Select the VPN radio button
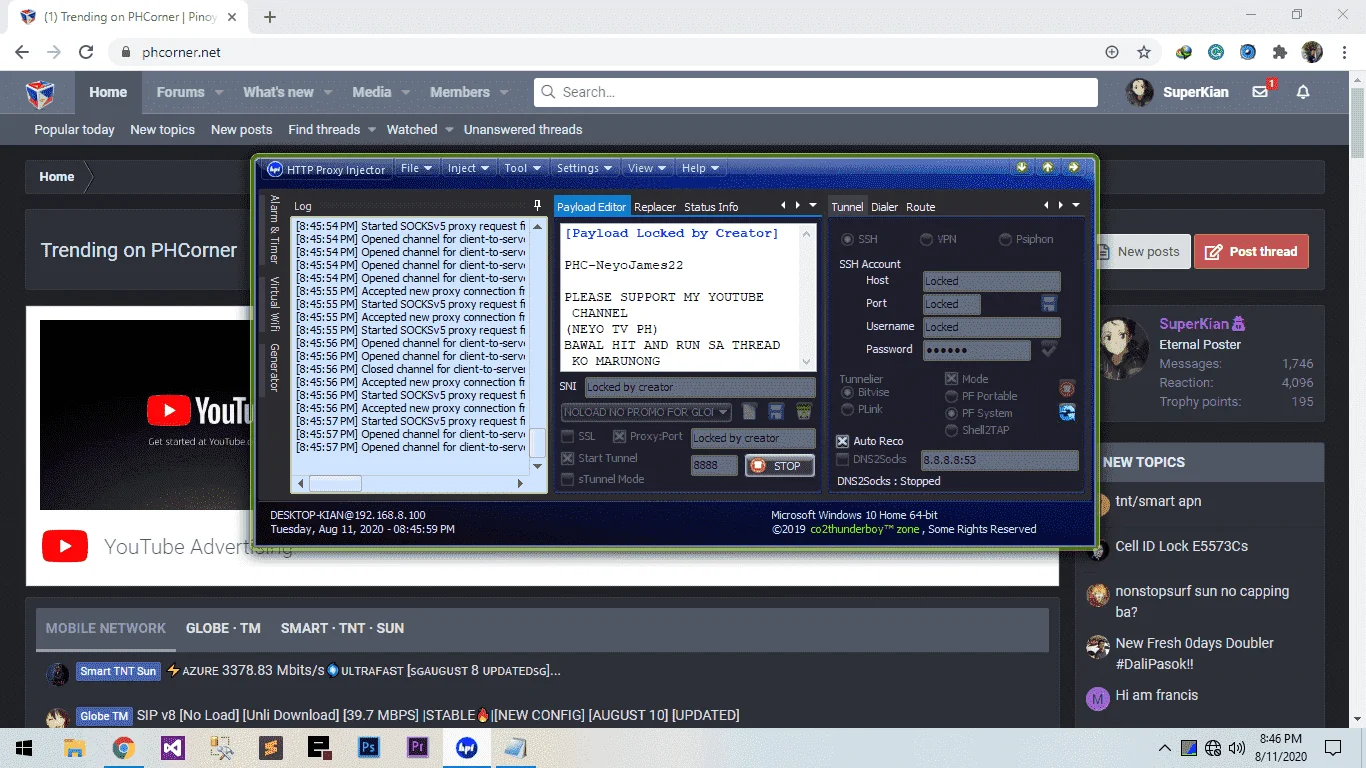1366x768 pixels. (927, 240)
